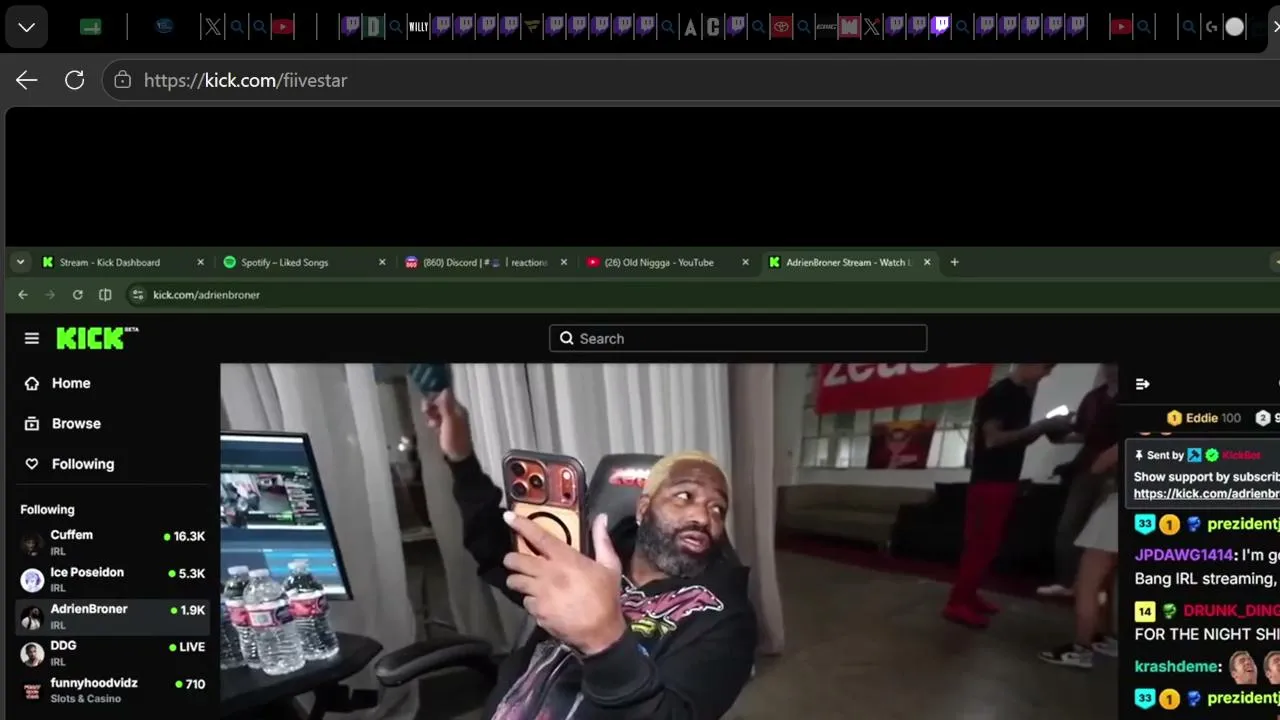Open the DDG channel marked LIVE

[113, 654]
